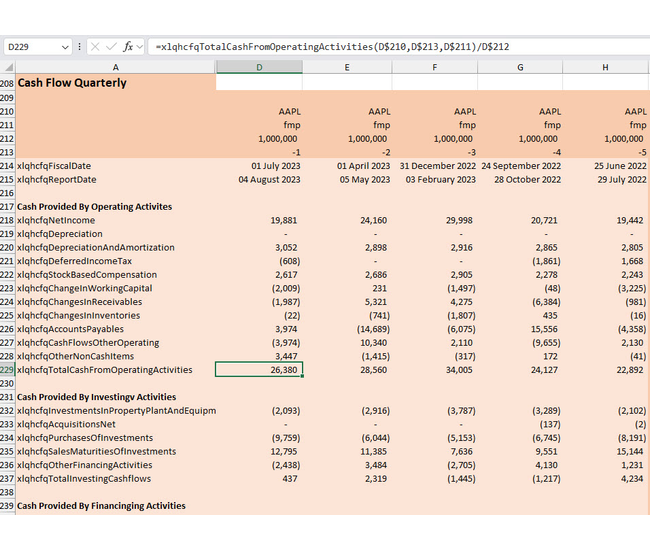This screenshot has height=550, width=650.
Task: Click the Enter checkmark icon in formula bar
Action: (111, 47)
